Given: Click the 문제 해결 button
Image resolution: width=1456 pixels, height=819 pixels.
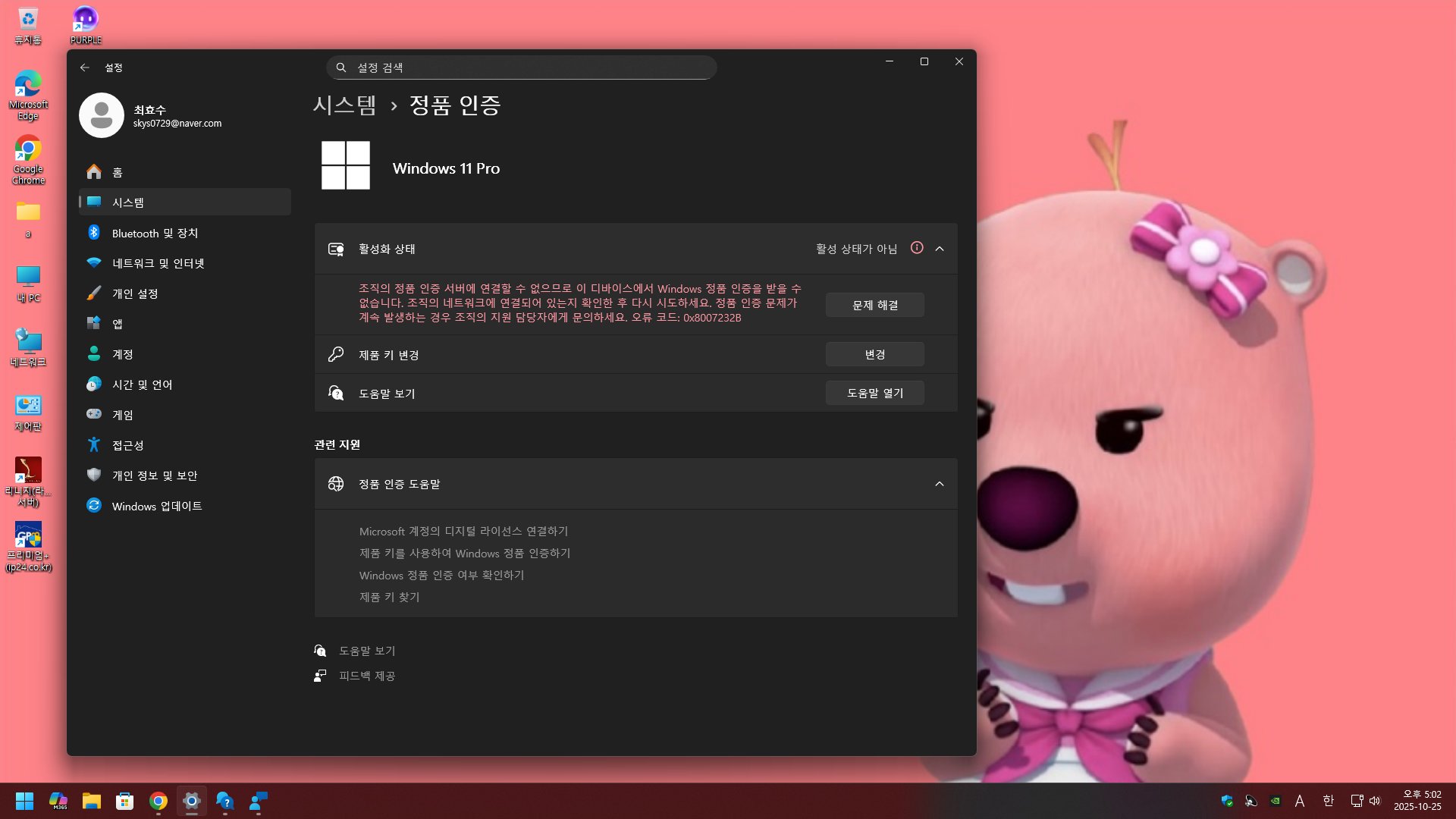Looking at the screenshot, I should click(875, 305).
